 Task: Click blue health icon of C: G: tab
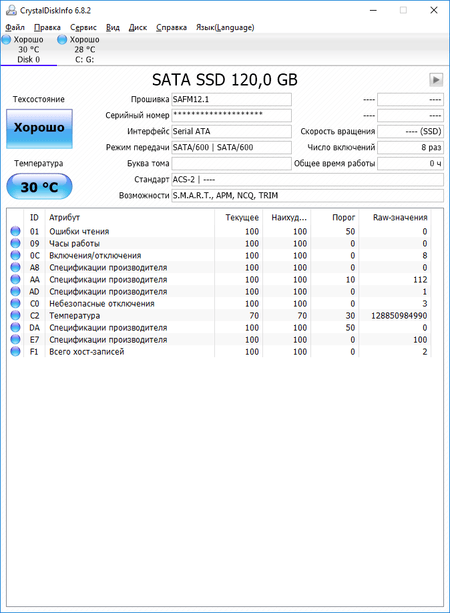(62, 39)
